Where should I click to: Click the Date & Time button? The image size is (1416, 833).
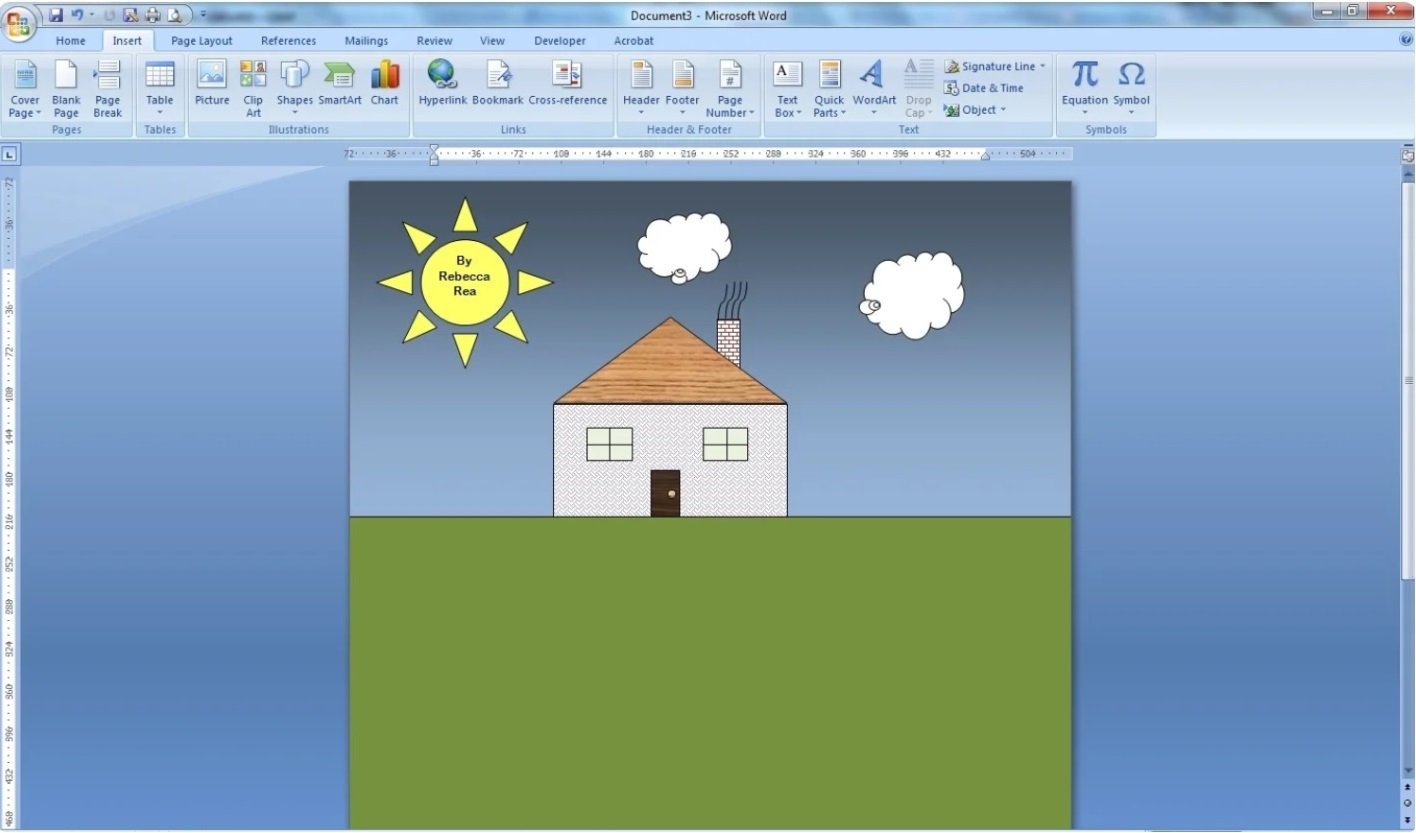(x=983, y=88)
